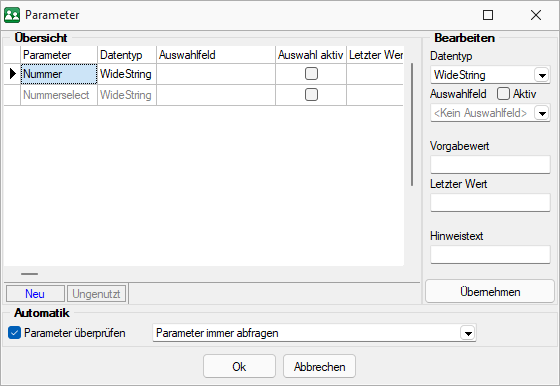Switch to the Ungenutzt tab
The height and width of the screenshot is (386, 560).
pyautogui.click(x=96, y=294)
